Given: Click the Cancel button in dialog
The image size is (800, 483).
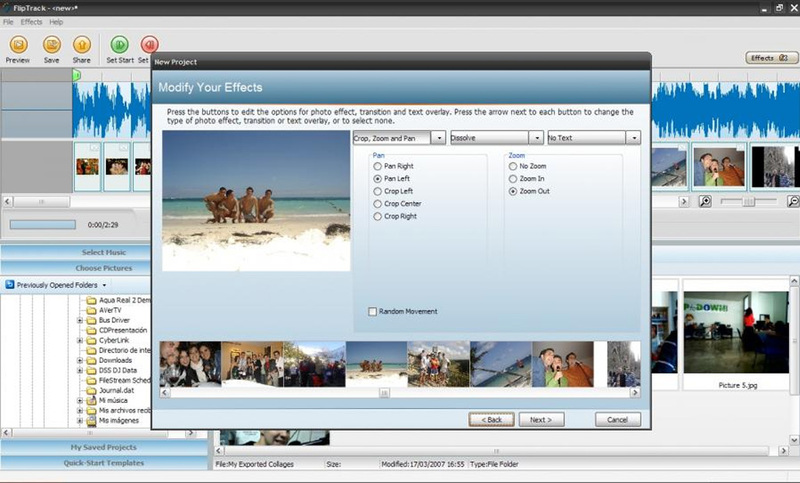Looking at the screenshot, I should coord(618,420).
